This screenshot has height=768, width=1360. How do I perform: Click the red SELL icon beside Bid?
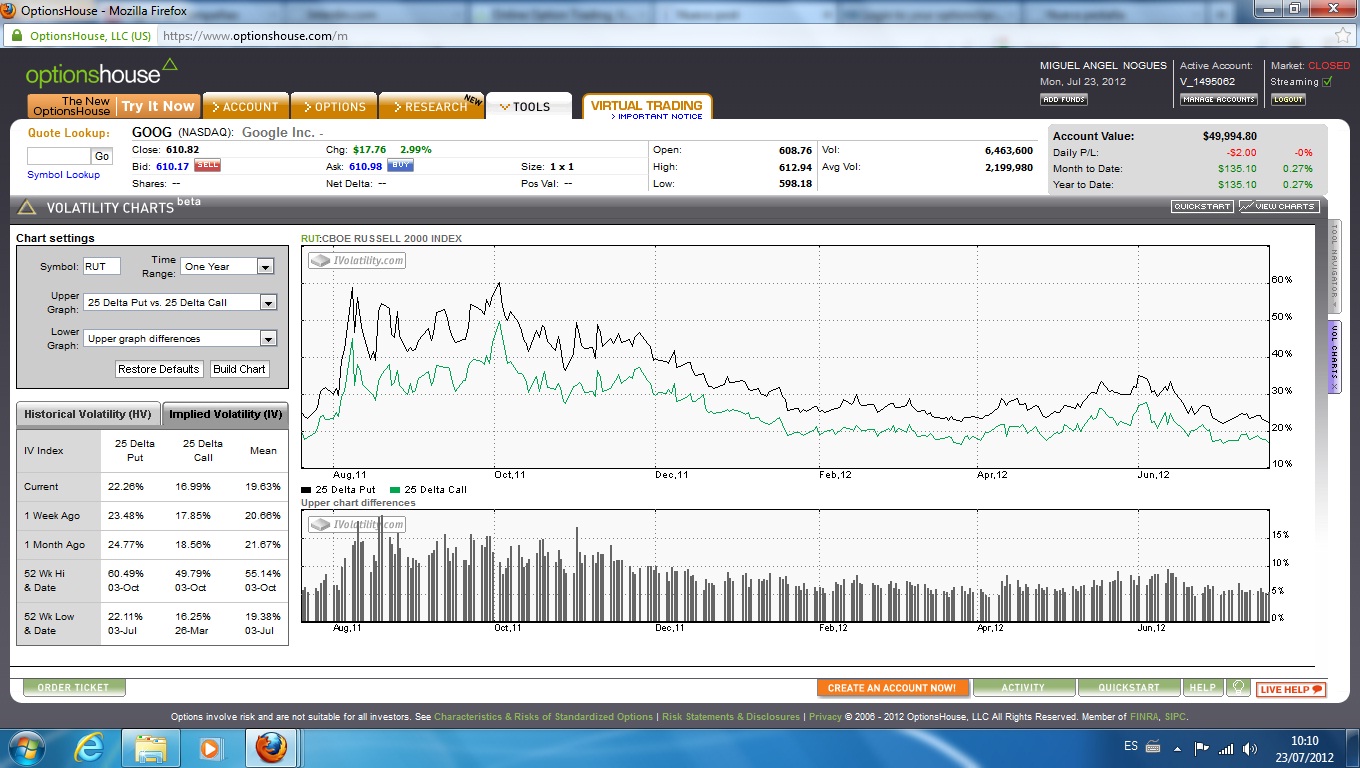pyautogui.click(x=207, y=166)
